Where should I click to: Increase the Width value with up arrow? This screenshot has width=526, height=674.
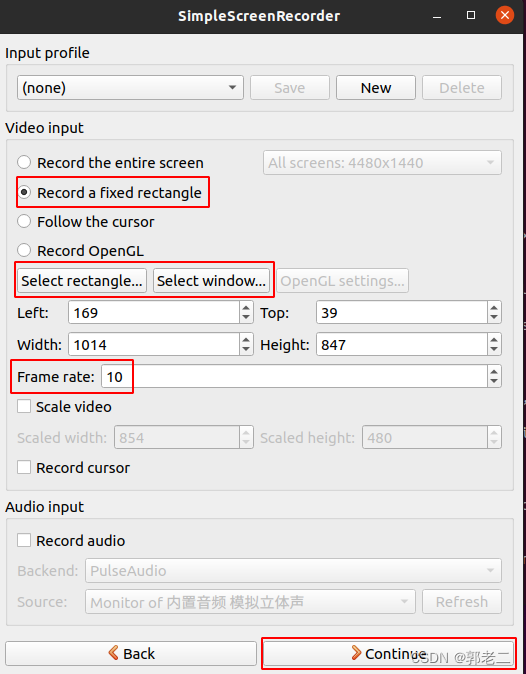coord(246,339)
